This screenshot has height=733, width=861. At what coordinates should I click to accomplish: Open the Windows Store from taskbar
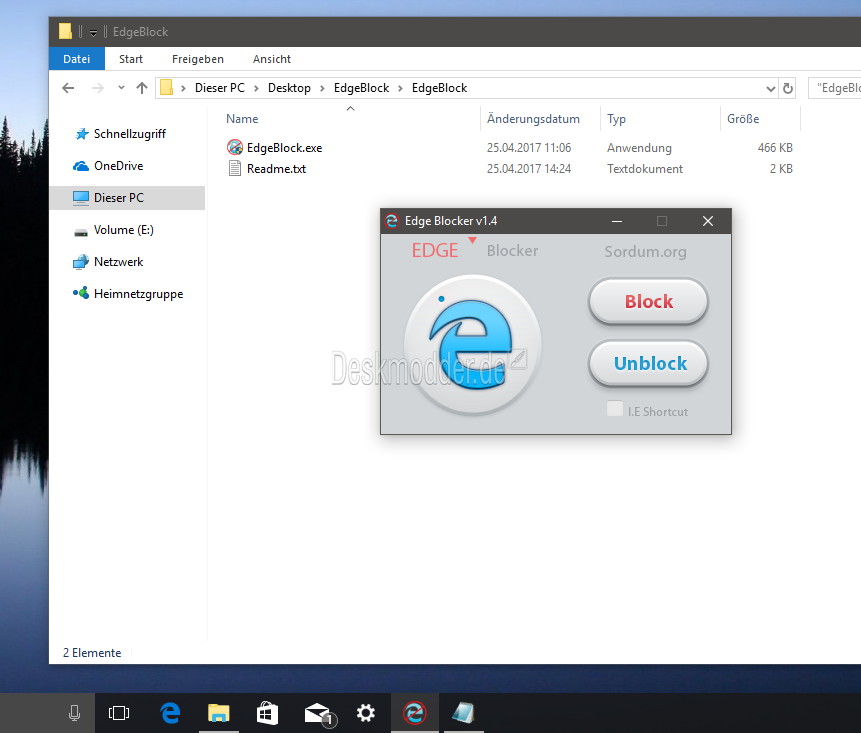pyautogui.click(x=267, y=713)
